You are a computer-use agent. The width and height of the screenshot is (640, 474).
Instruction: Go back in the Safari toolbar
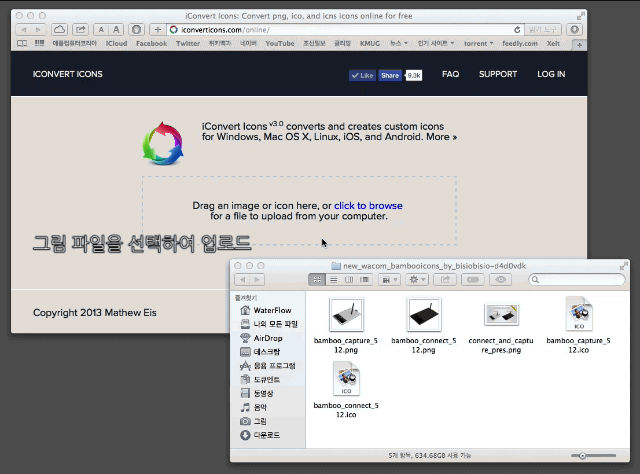(23, 29)
